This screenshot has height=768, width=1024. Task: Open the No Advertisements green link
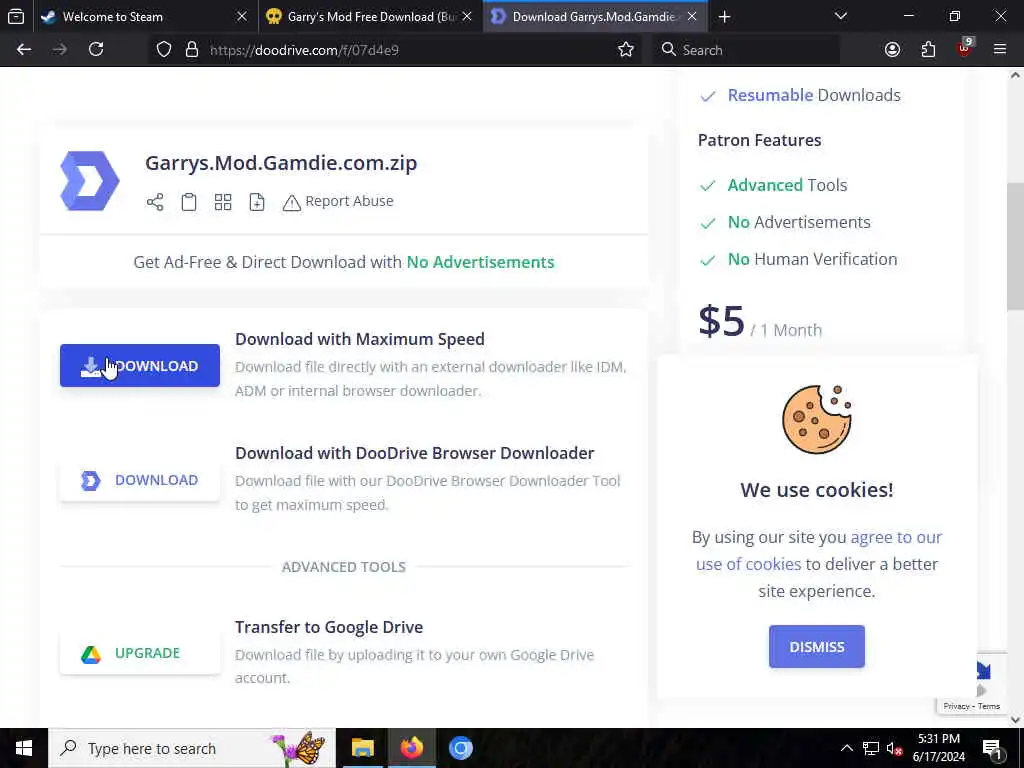[x=480, y=262]
